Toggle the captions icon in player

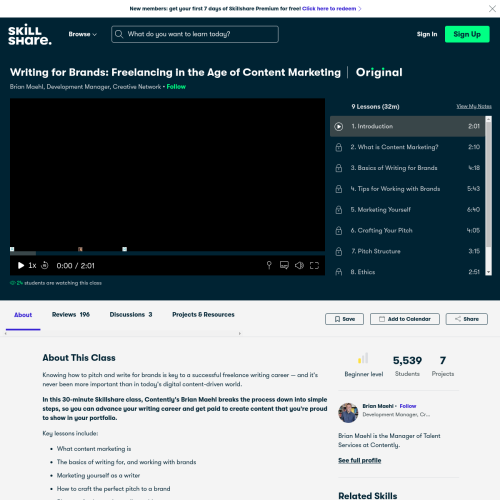[x=284, y=265]
